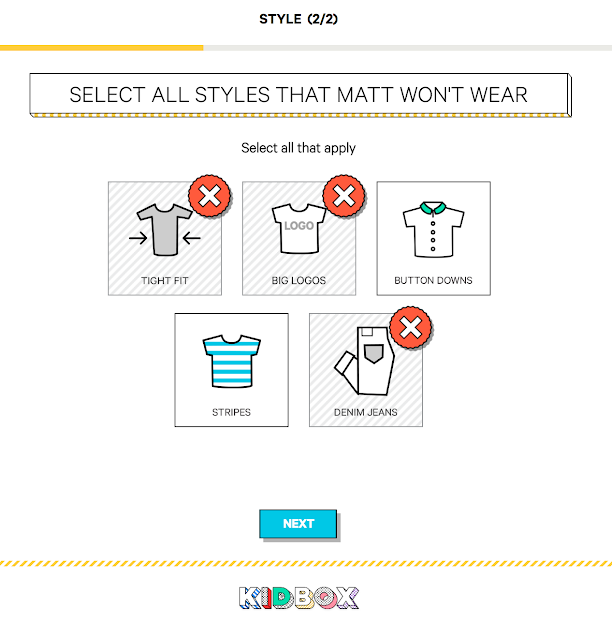
Task: Toggle the Button Downs style label
Action: tap(433, 280)
